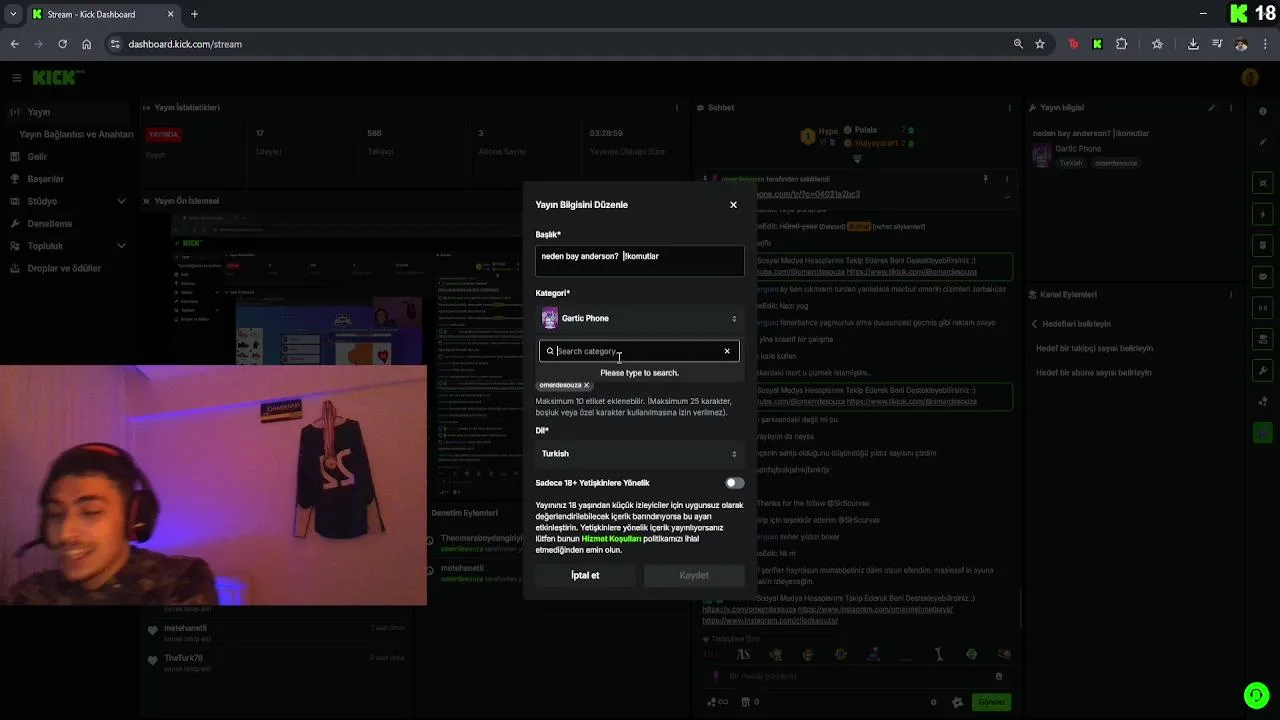Edit stream info with the pencil icon

[x=1212, y=108]
